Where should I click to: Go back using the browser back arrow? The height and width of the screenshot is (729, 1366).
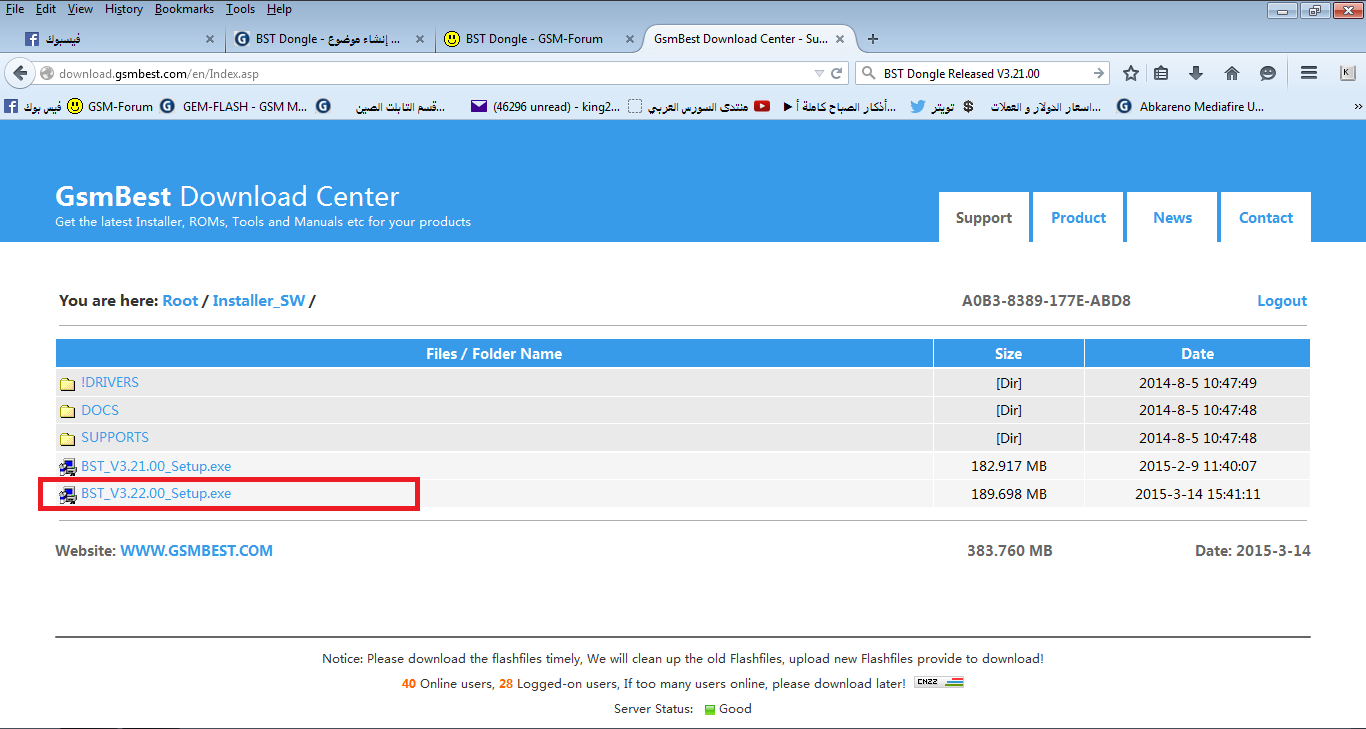tap(20, 73)
